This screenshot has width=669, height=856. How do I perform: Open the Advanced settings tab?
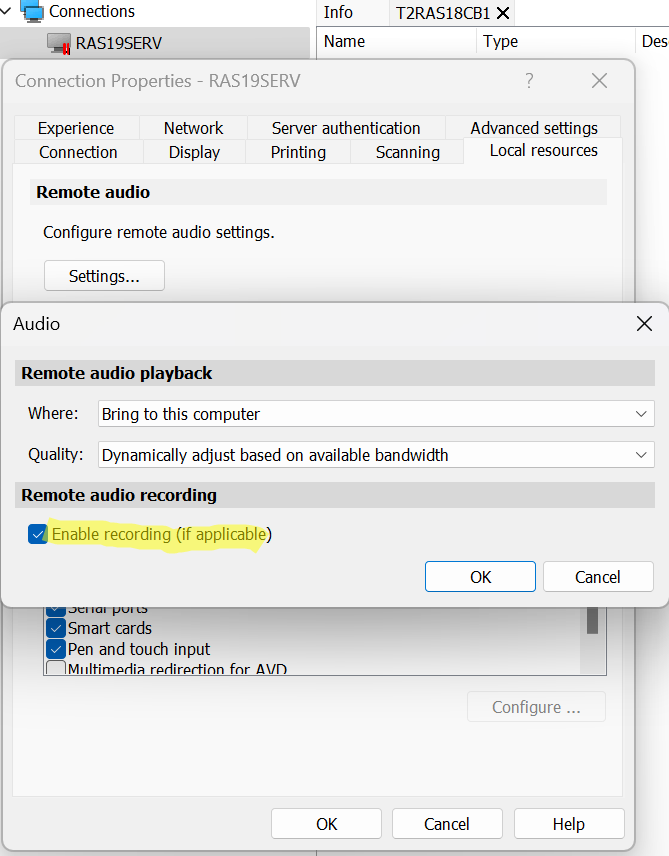click(533, 128)
